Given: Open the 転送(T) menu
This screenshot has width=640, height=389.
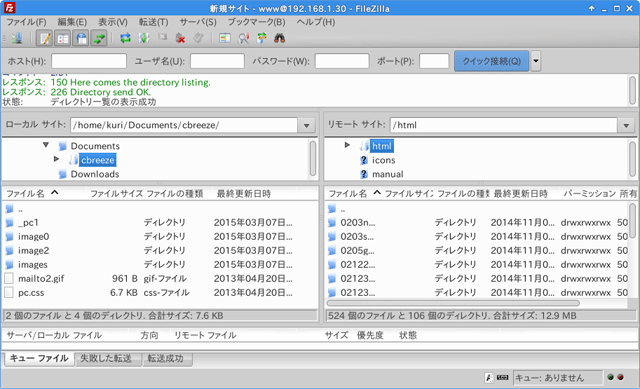Looking at the screenshot, I should tap(153, 22).
